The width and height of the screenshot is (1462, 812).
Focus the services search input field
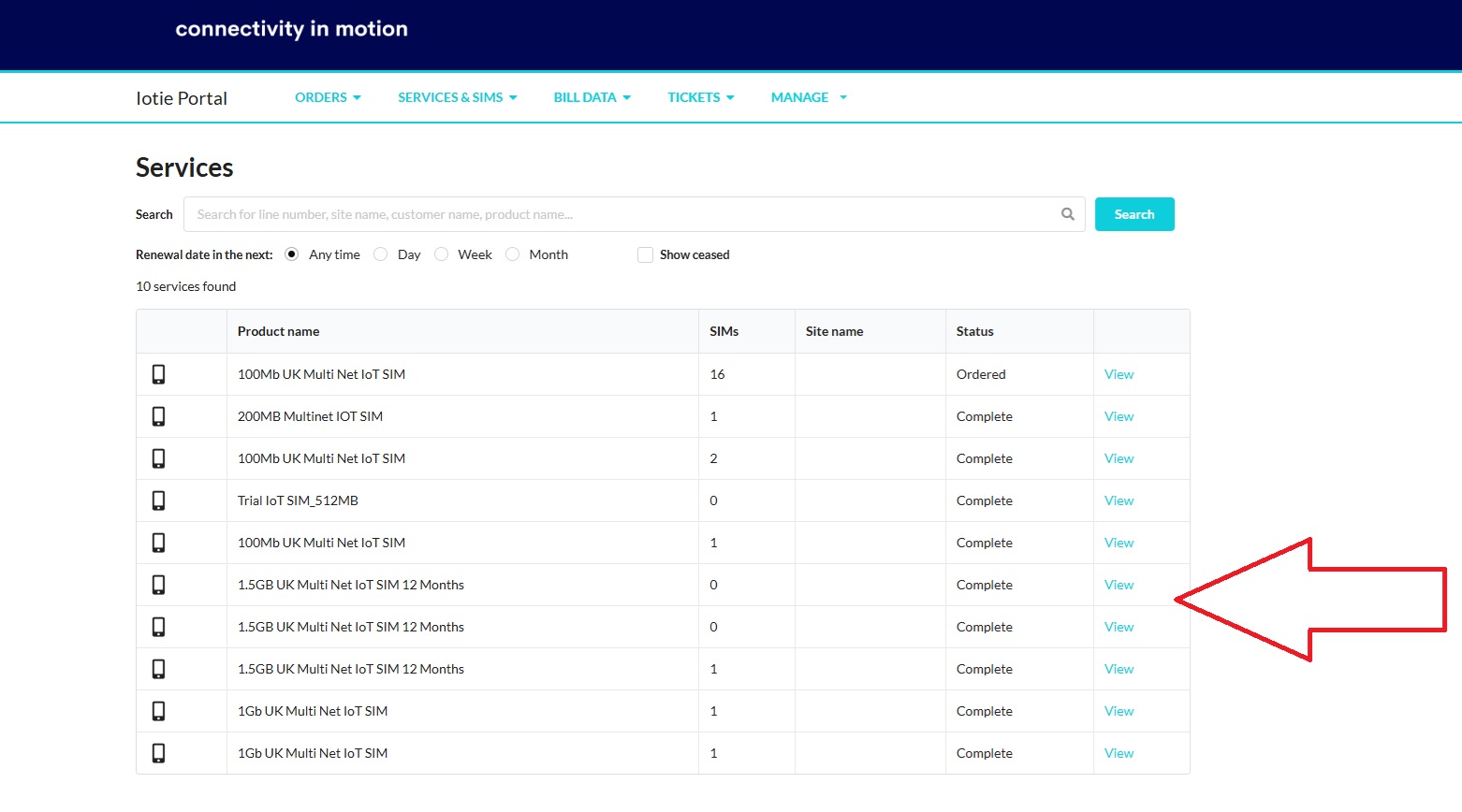[x=621, y=214]
